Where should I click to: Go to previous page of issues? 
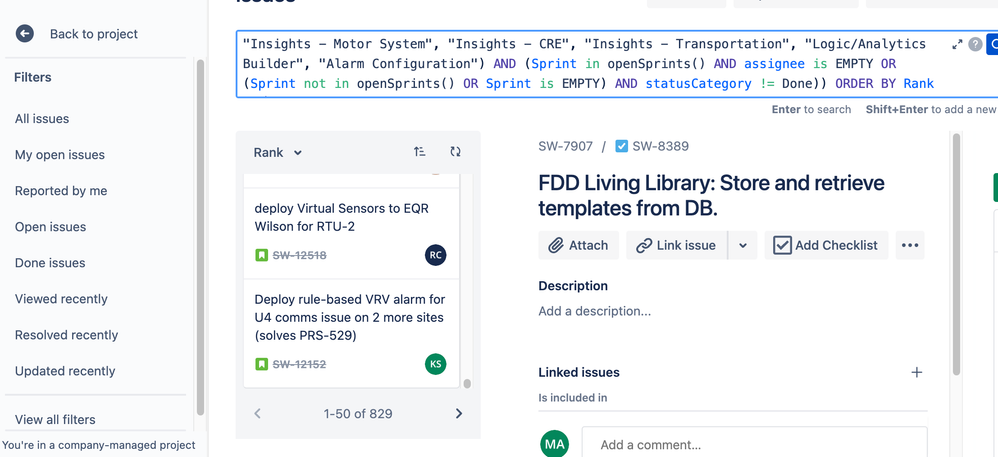click(x=257, y=414)
